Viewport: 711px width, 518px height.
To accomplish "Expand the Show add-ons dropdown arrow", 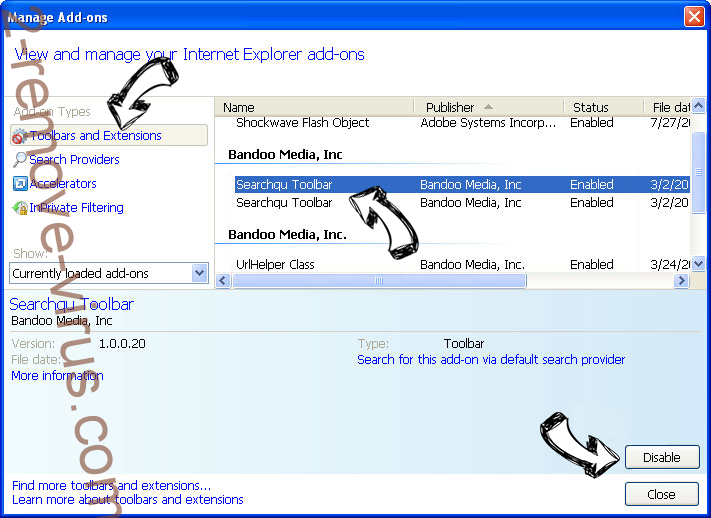I will tap(199, 273).
